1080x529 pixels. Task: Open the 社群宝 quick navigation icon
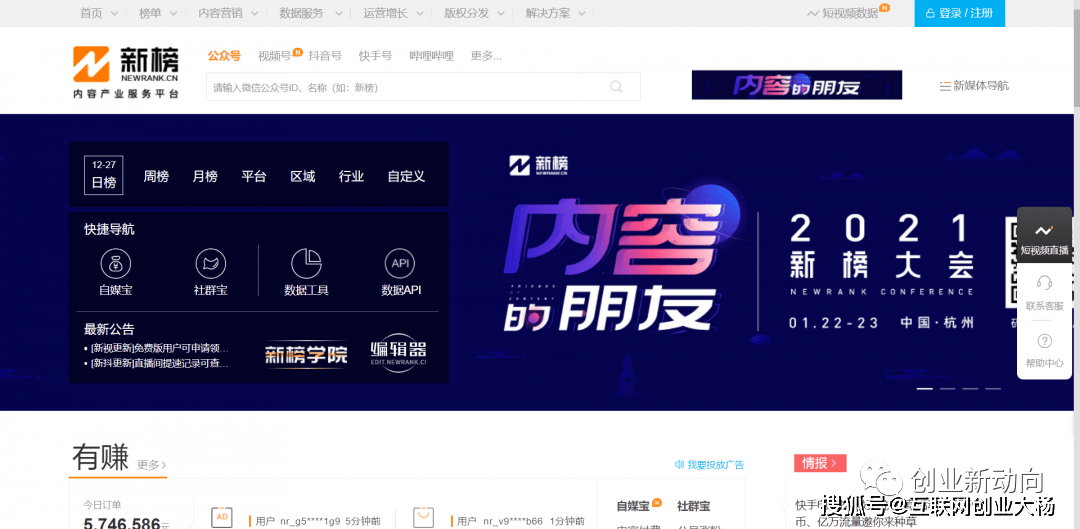pyautogui.click(x=211, y=263)
